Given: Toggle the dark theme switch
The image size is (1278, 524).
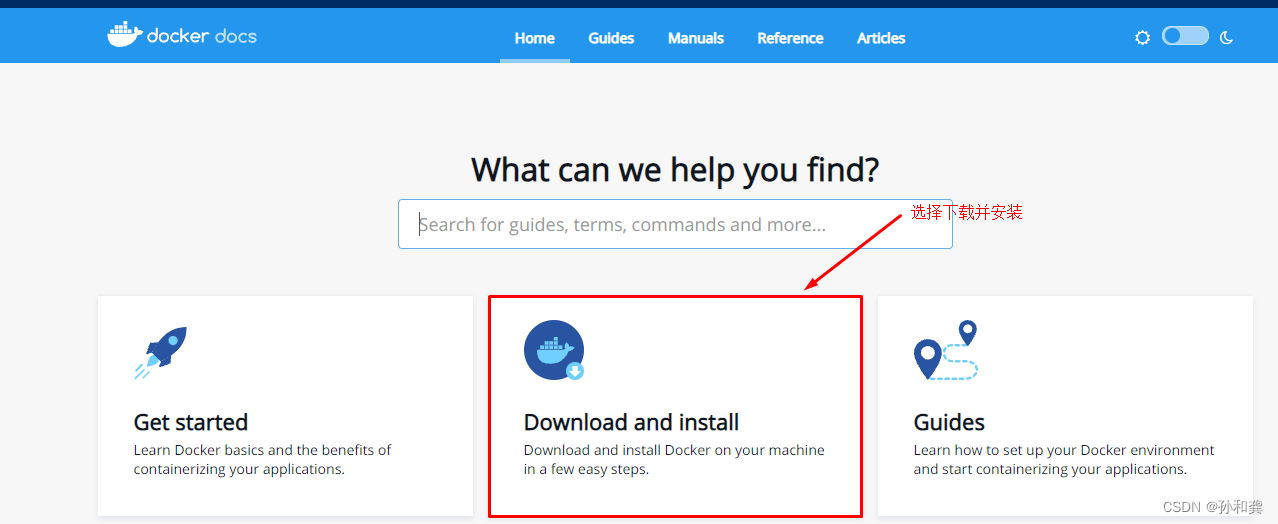Looking at the screenshot, I should [1185, 36].
